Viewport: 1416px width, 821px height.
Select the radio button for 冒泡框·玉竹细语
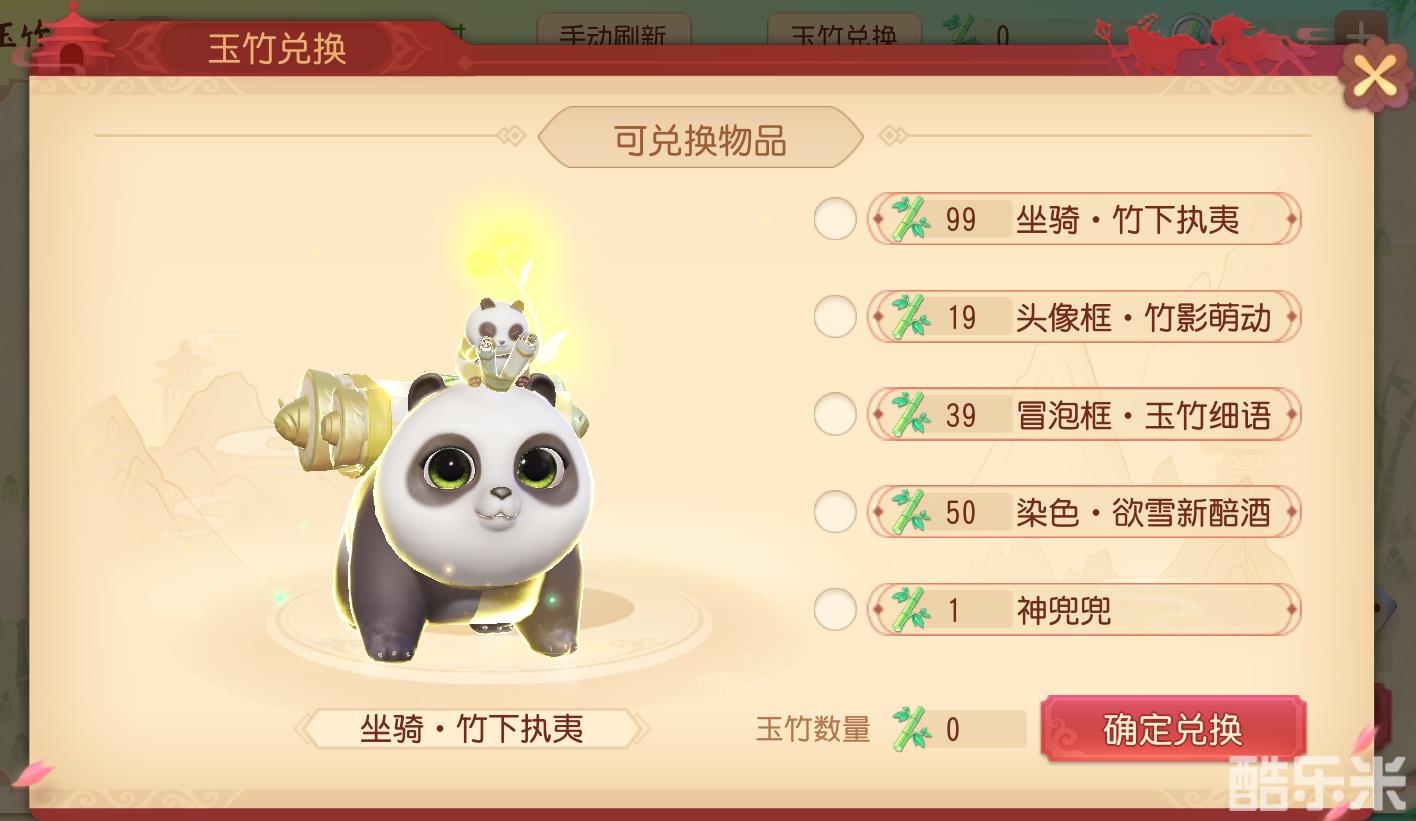834,414
